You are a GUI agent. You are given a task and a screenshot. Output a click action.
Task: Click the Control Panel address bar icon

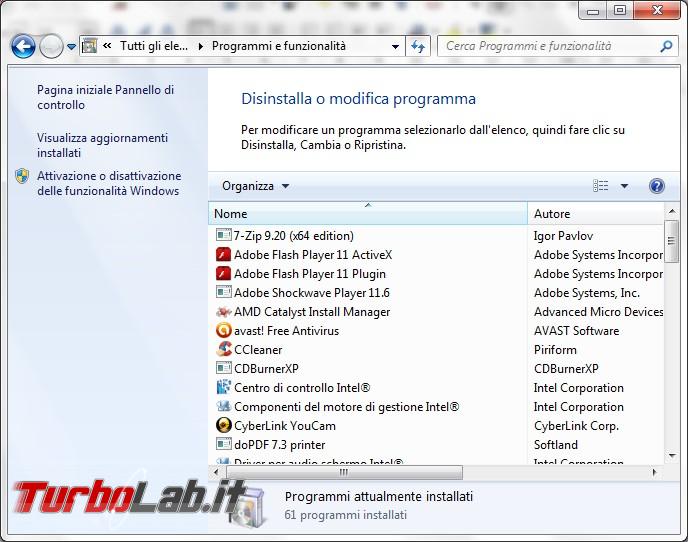click(x=90, y=46)
